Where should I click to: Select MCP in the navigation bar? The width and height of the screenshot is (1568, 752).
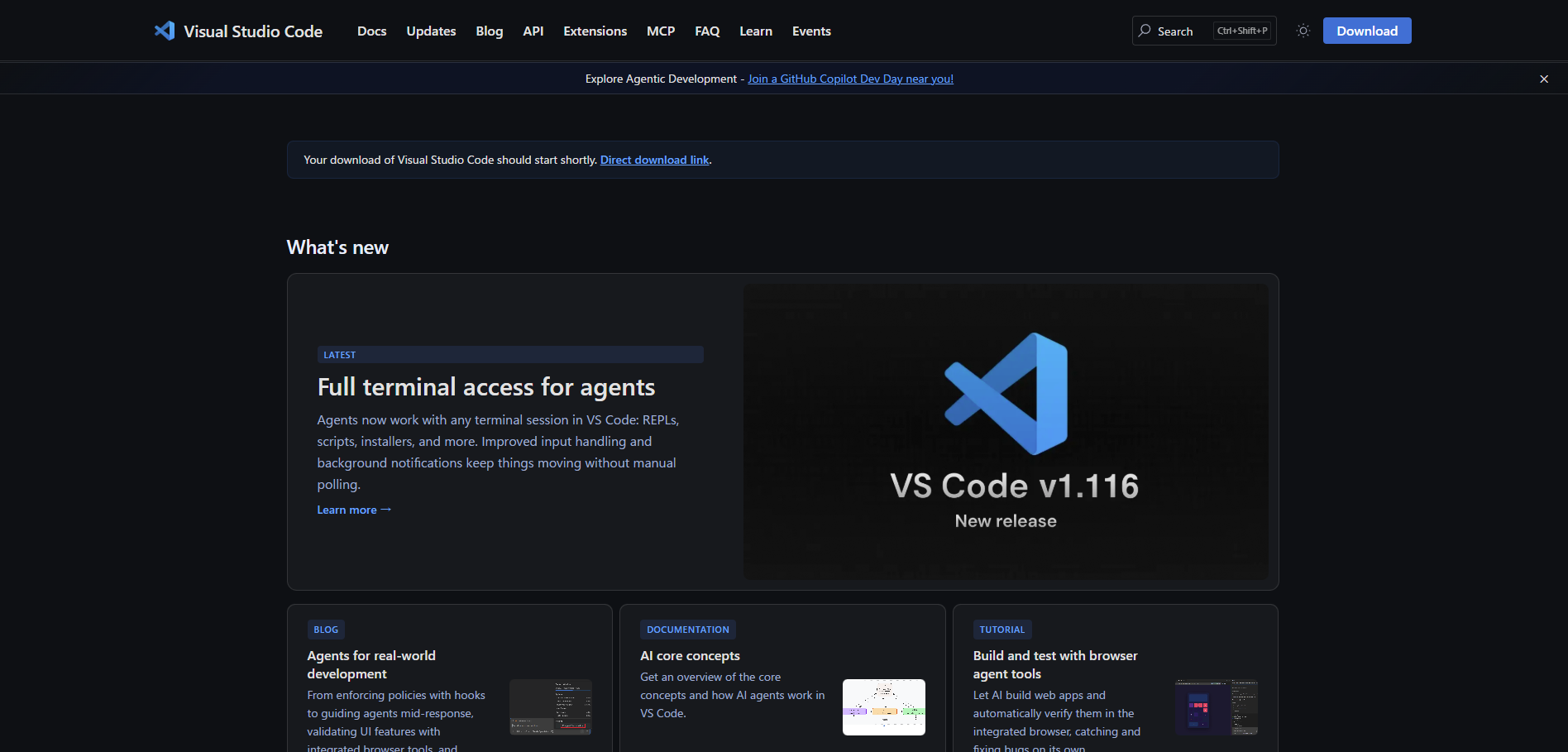click(660, 31)
